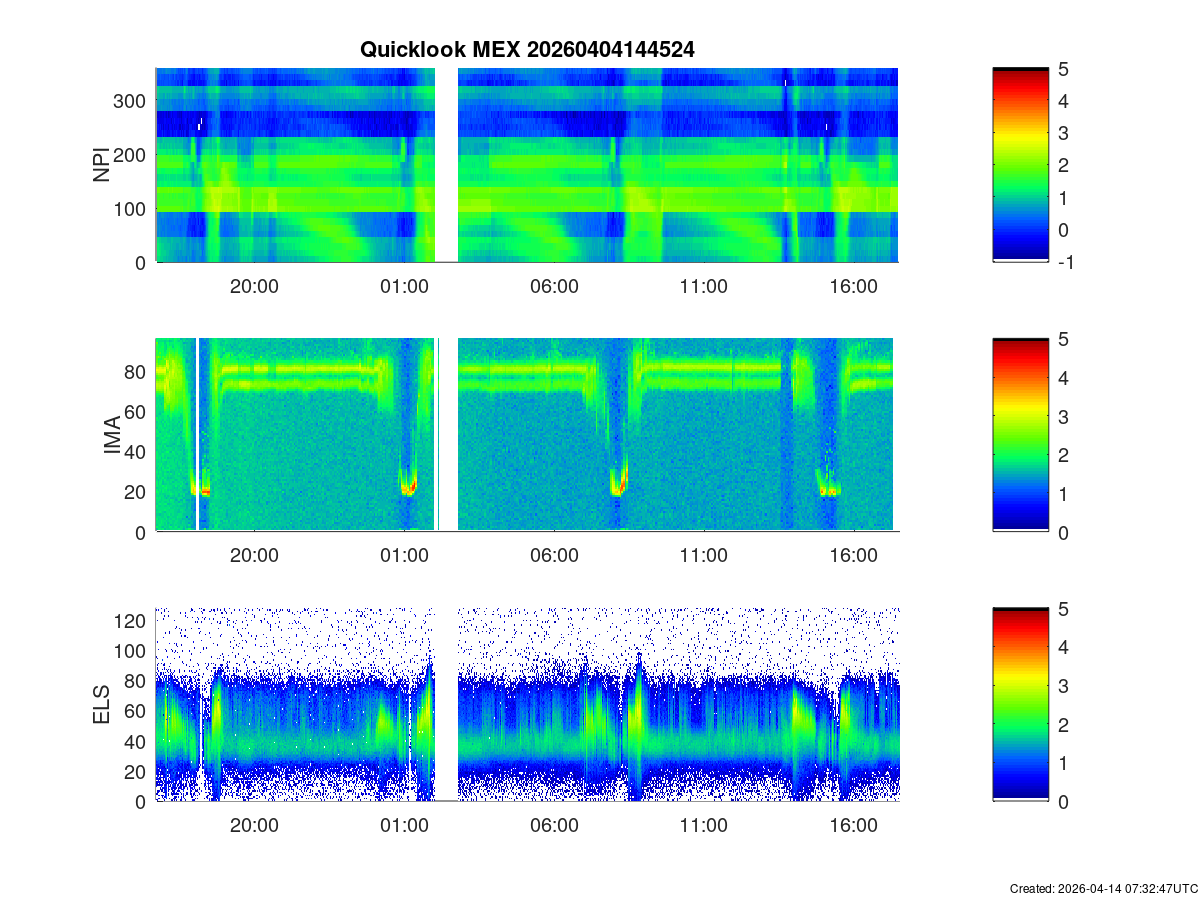Click the 20:00 tick under the NPI panel
This screenshot has width=1200, height=900.
pos(254,286)
